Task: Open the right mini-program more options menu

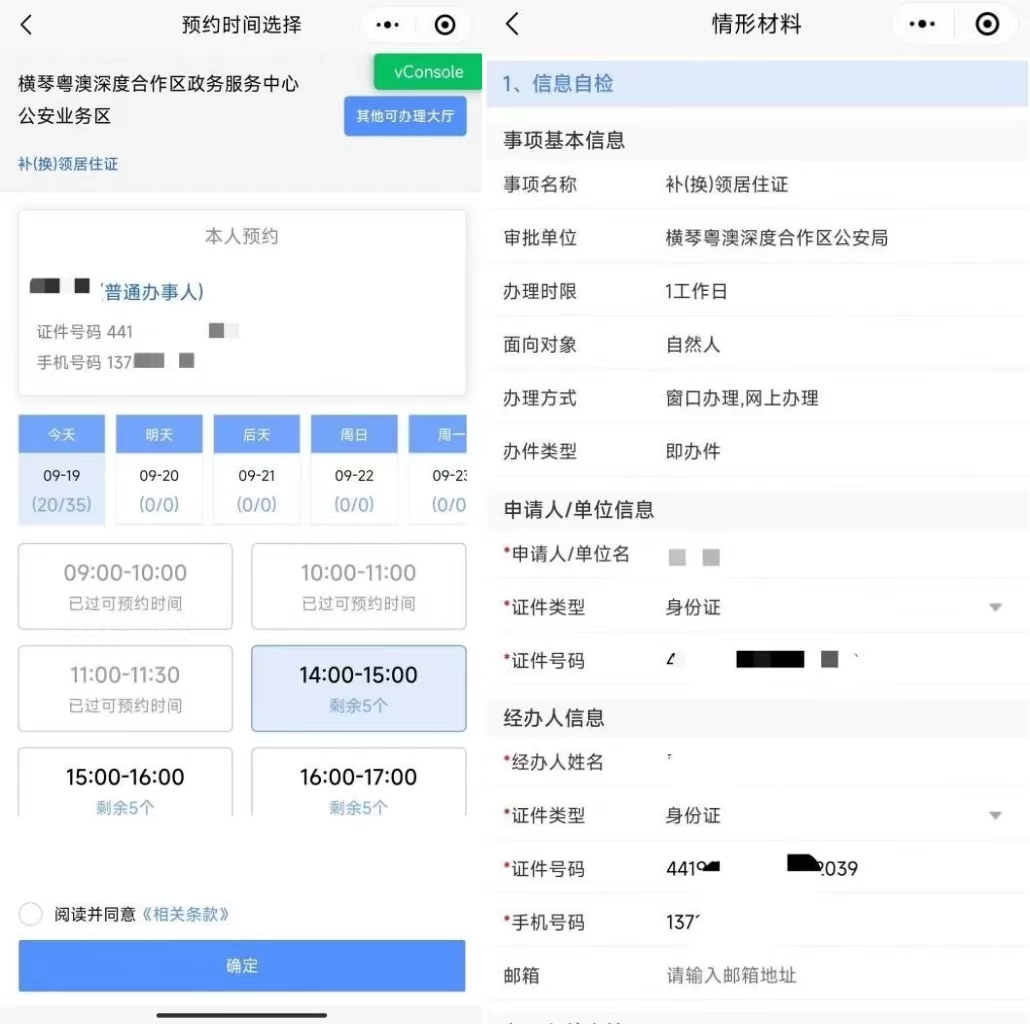Action: coord(921,25)
